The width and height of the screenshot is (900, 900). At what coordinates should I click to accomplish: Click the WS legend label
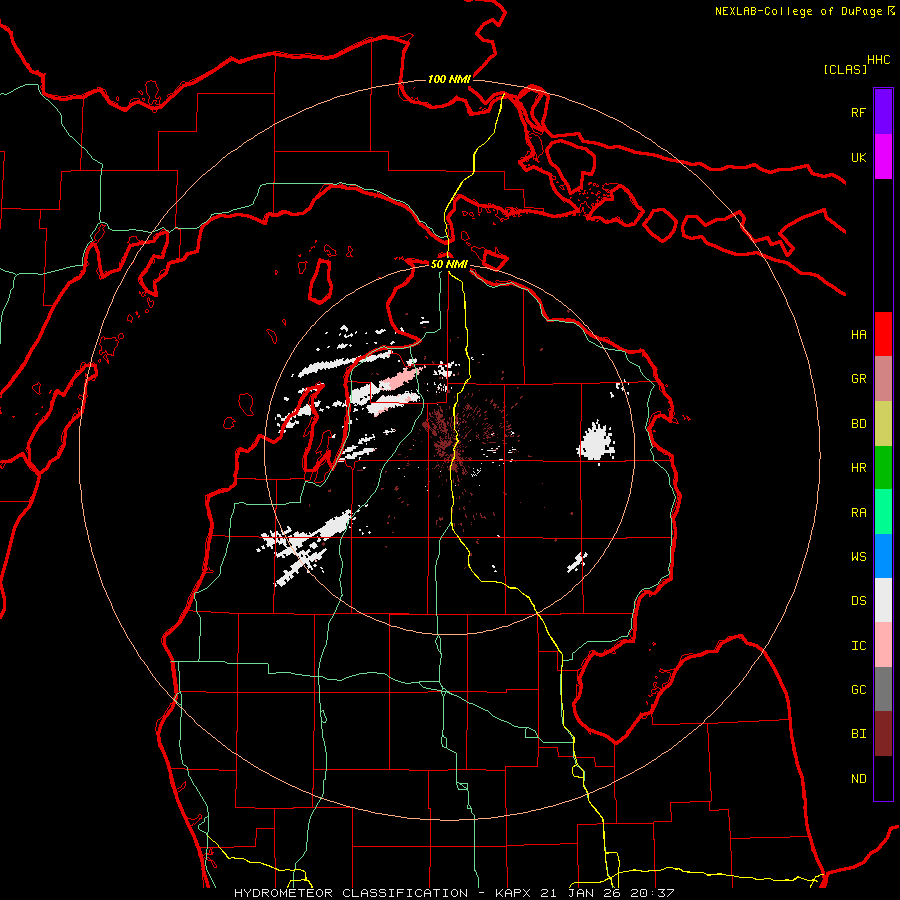(x=858, y=557)
